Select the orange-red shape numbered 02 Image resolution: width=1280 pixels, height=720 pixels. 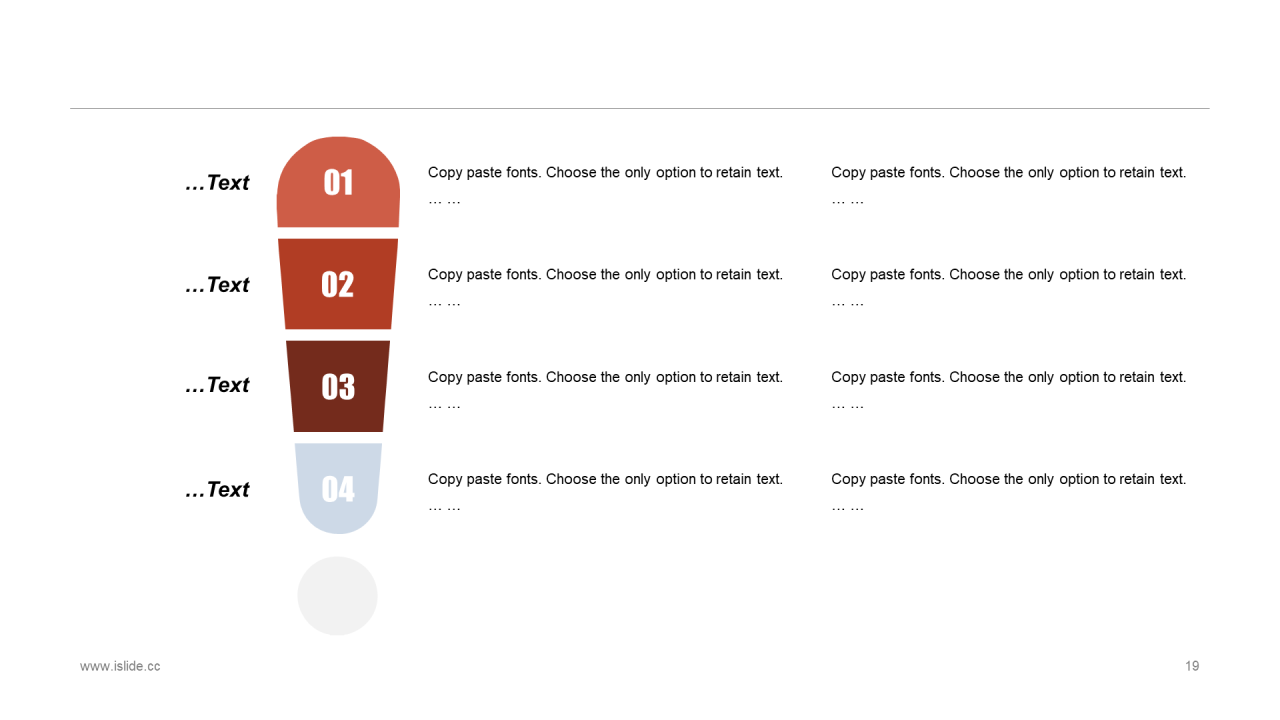tap(338, 284)
